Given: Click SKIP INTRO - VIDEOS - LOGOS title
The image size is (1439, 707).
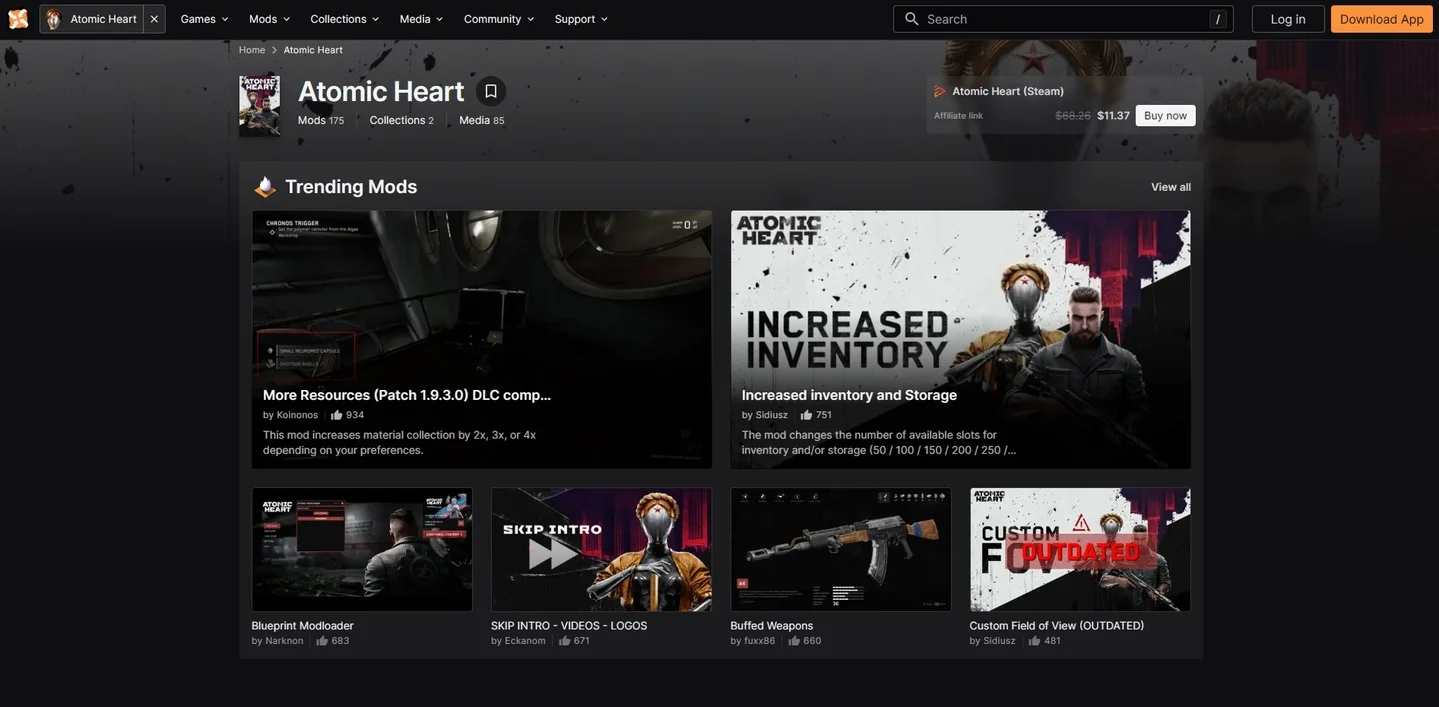Looking at the screenshot, I should click(569, 626).
